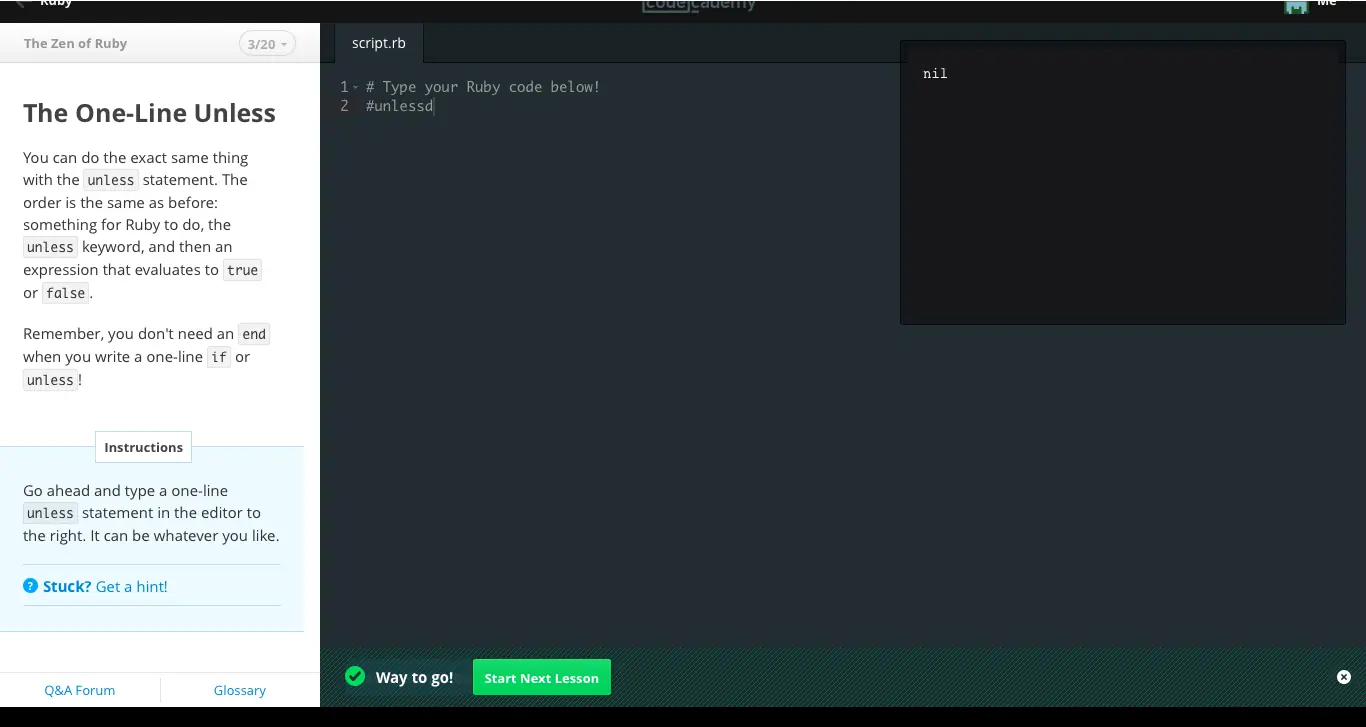Open the Get a hint link
Image resolution: width=1366 pixels, height=727 pixels.
tap(131, 586)
